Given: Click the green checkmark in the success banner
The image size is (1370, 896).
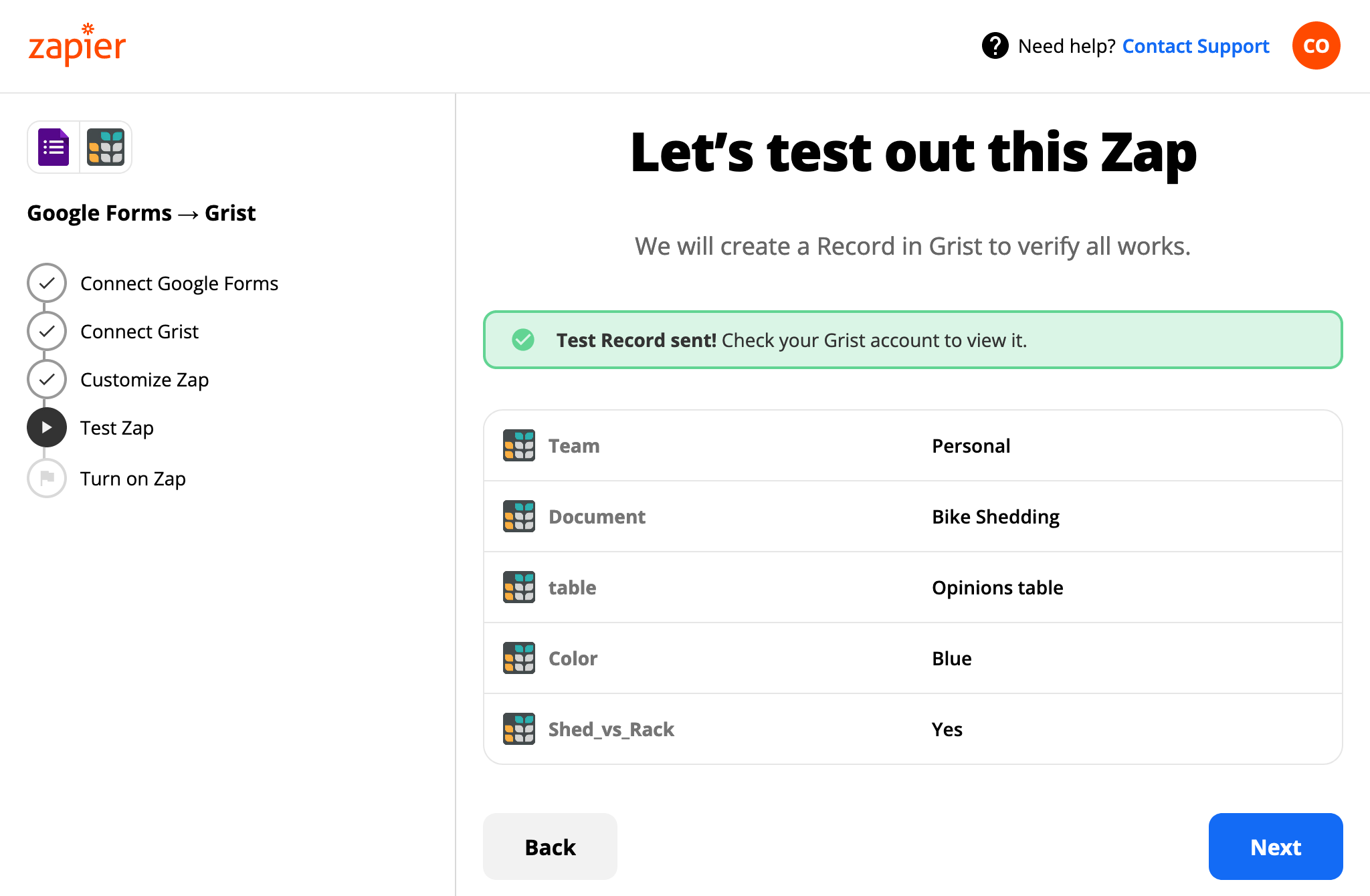Looking at the screenshot, I should click(523, 340).
